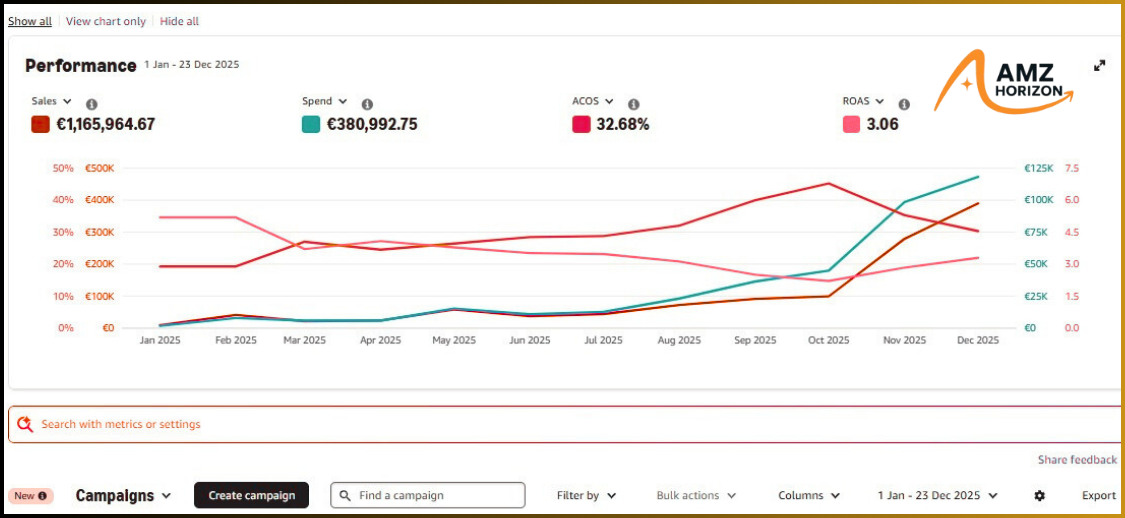Click the magnifier icon in metrics search bar
Image resolution: width=1125 pixels, height=518 pixels.
pos(25,424)
